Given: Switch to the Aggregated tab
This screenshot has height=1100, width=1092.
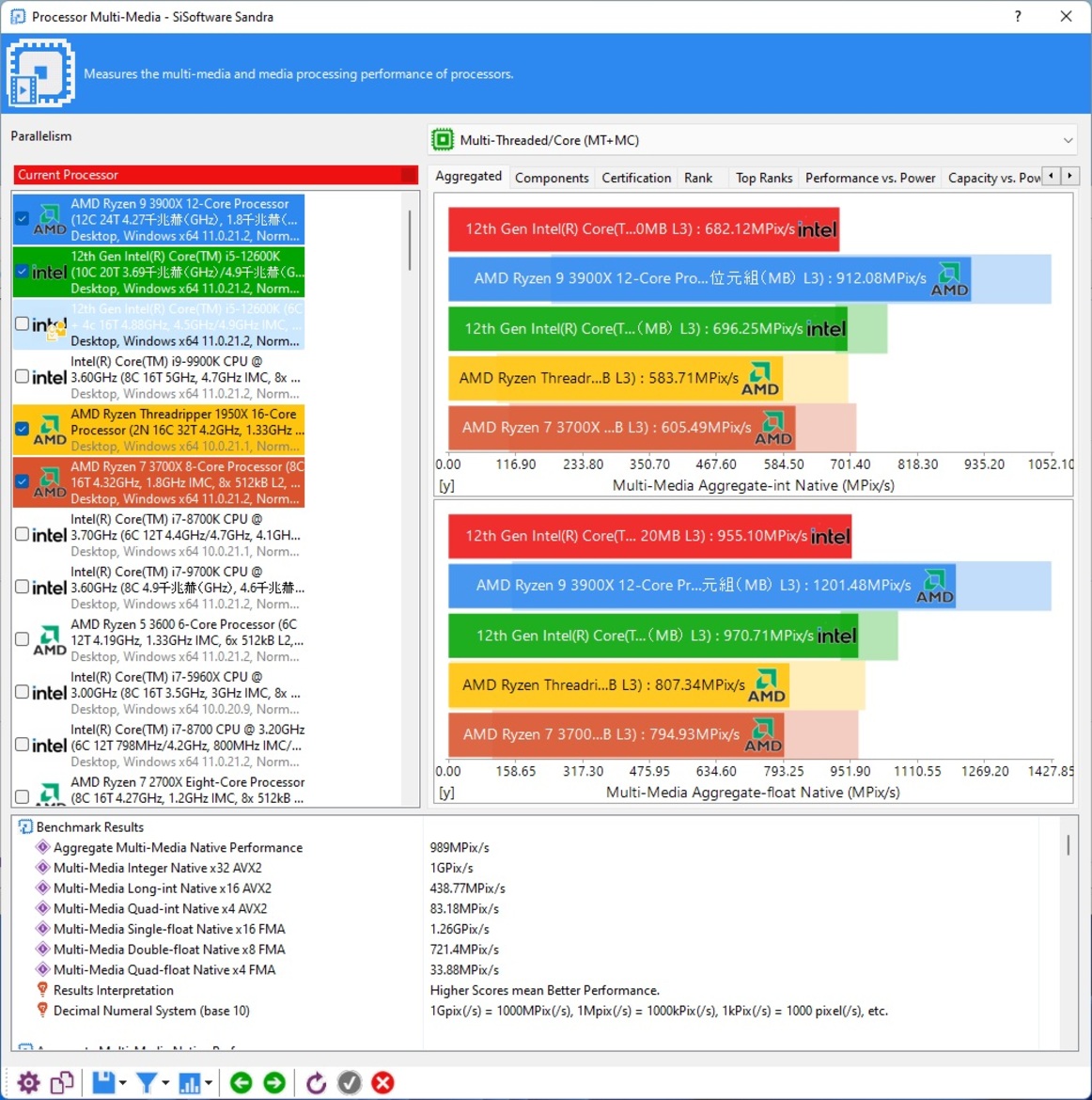Looking at the screenshot, I should coord(469,177).
